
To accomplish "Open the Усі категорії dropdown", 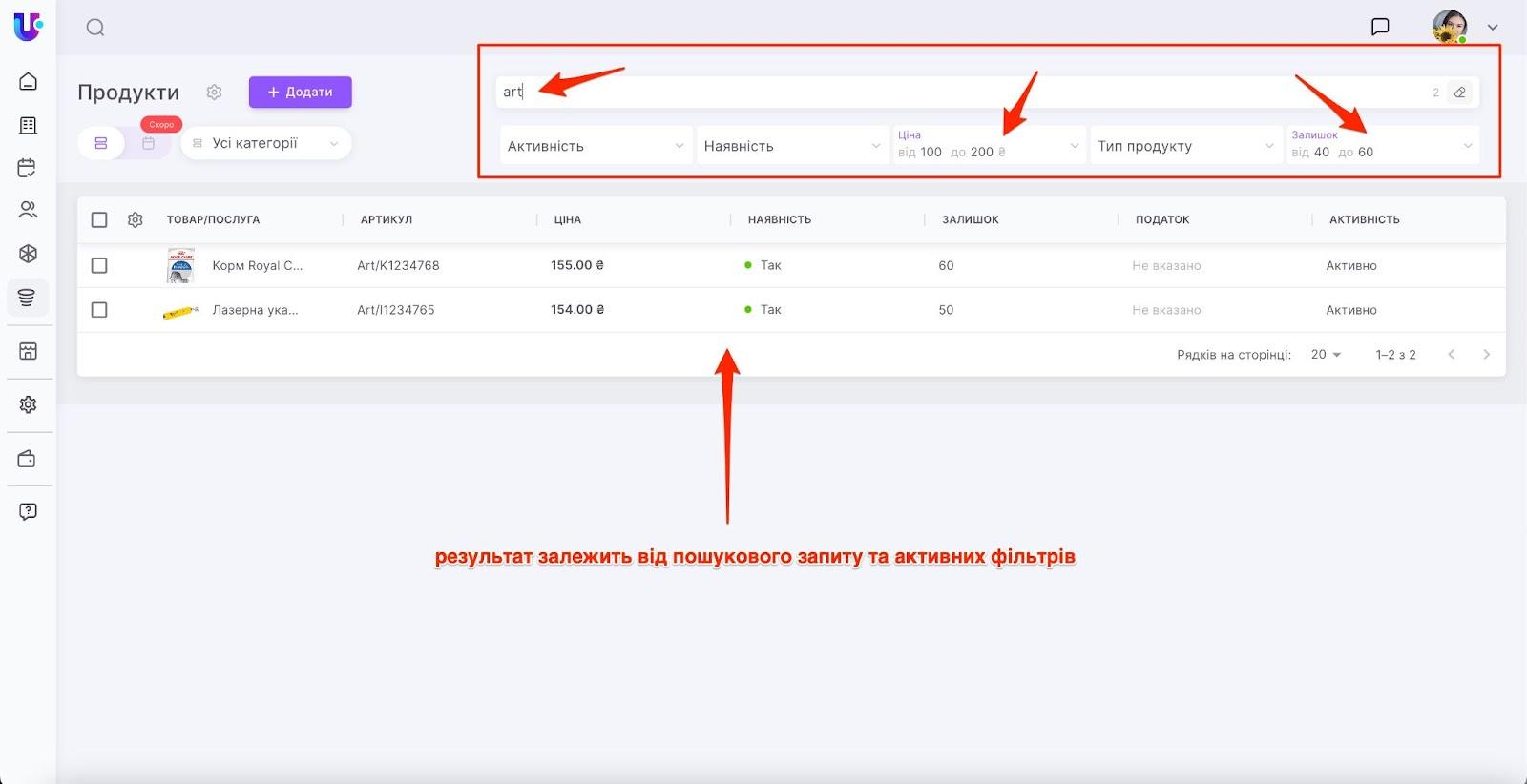I will click(x=266, y=143).
